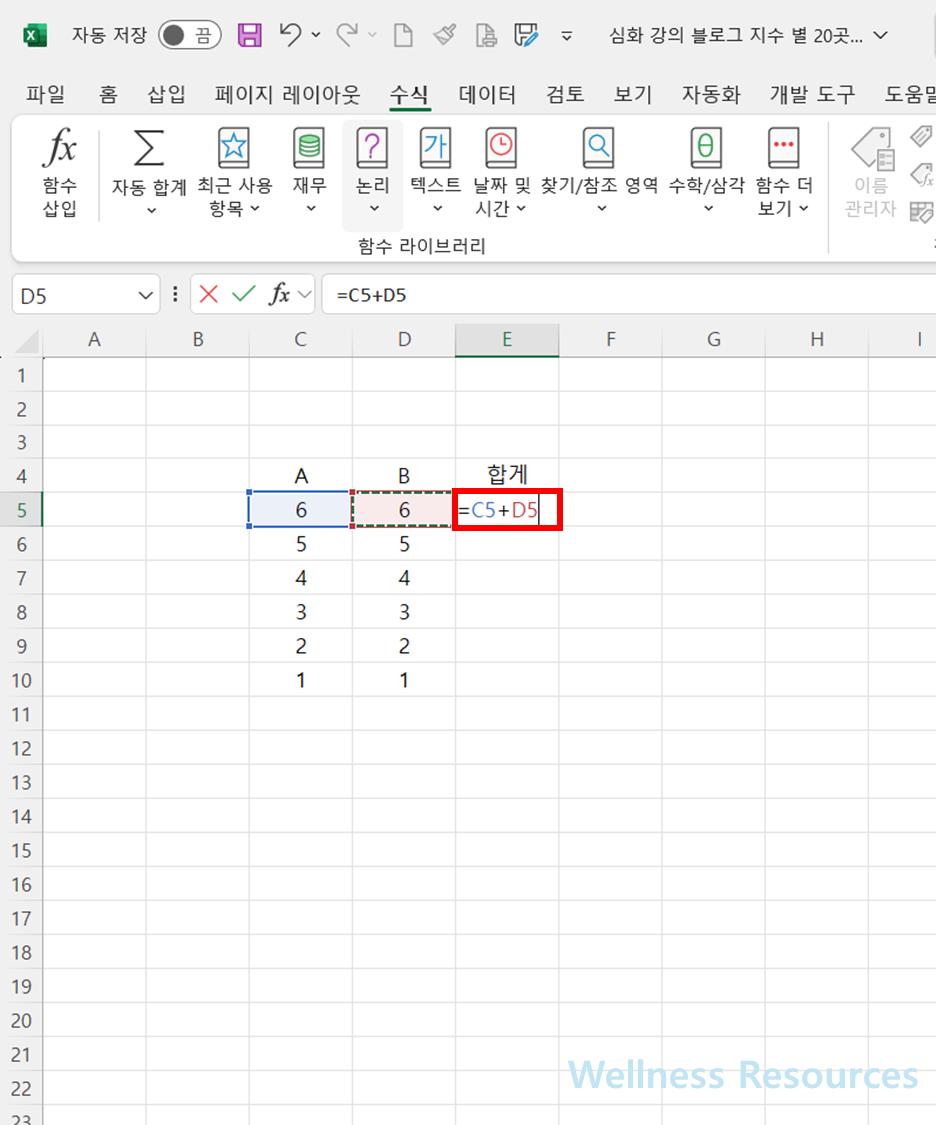Viewport: 942px width, 1125px height.
Task: Select row 5 header
Action: 22,510
